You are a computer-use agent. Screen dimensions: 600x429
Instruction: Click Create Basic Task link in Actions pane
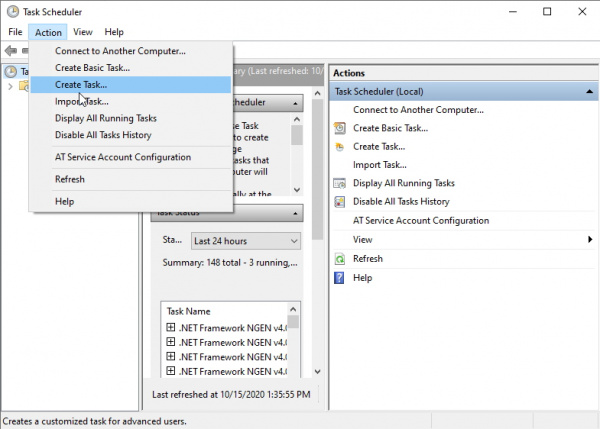390,128
